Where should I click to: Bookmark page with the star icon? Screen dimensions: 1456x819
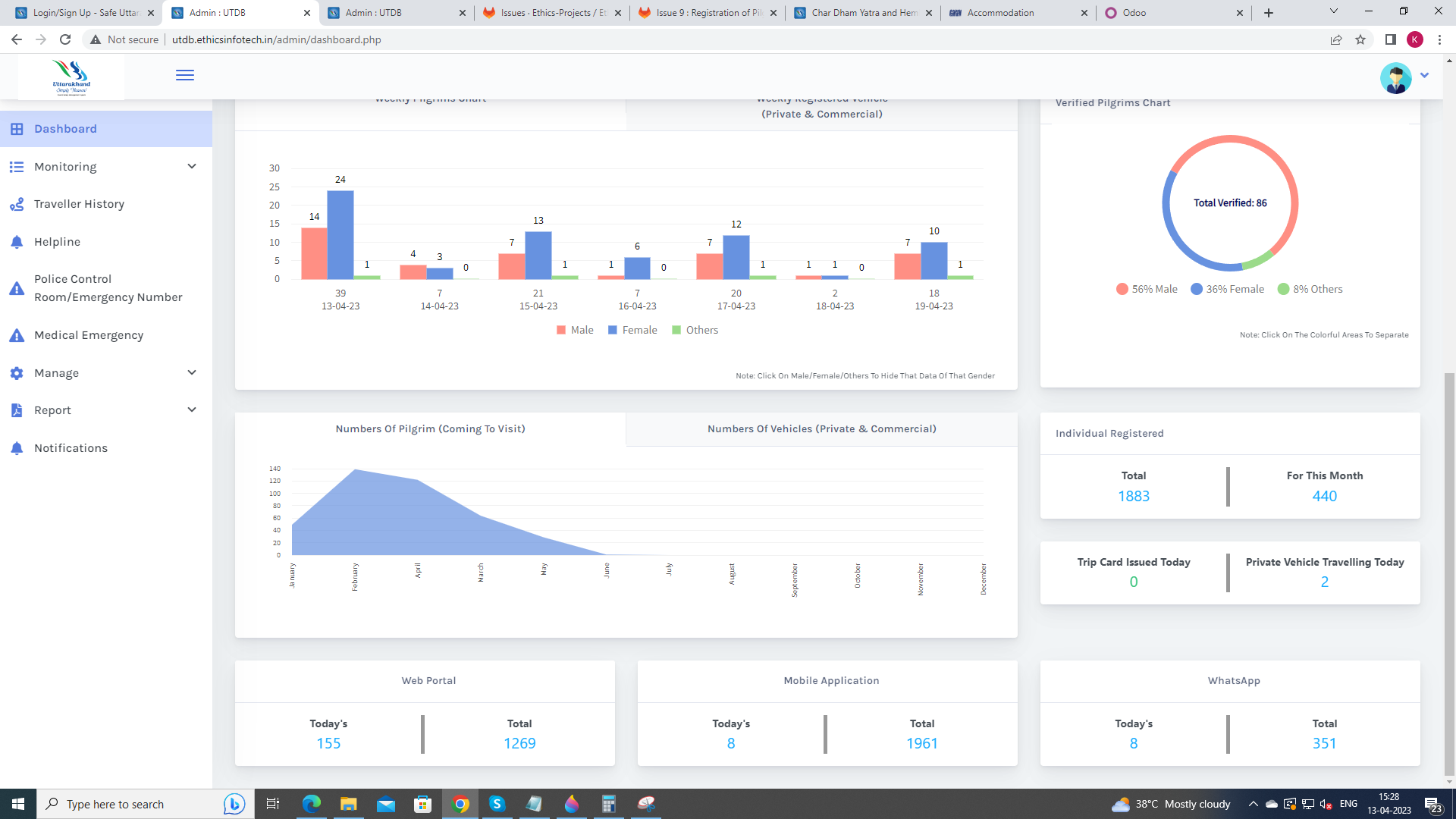pos(1360,39)
